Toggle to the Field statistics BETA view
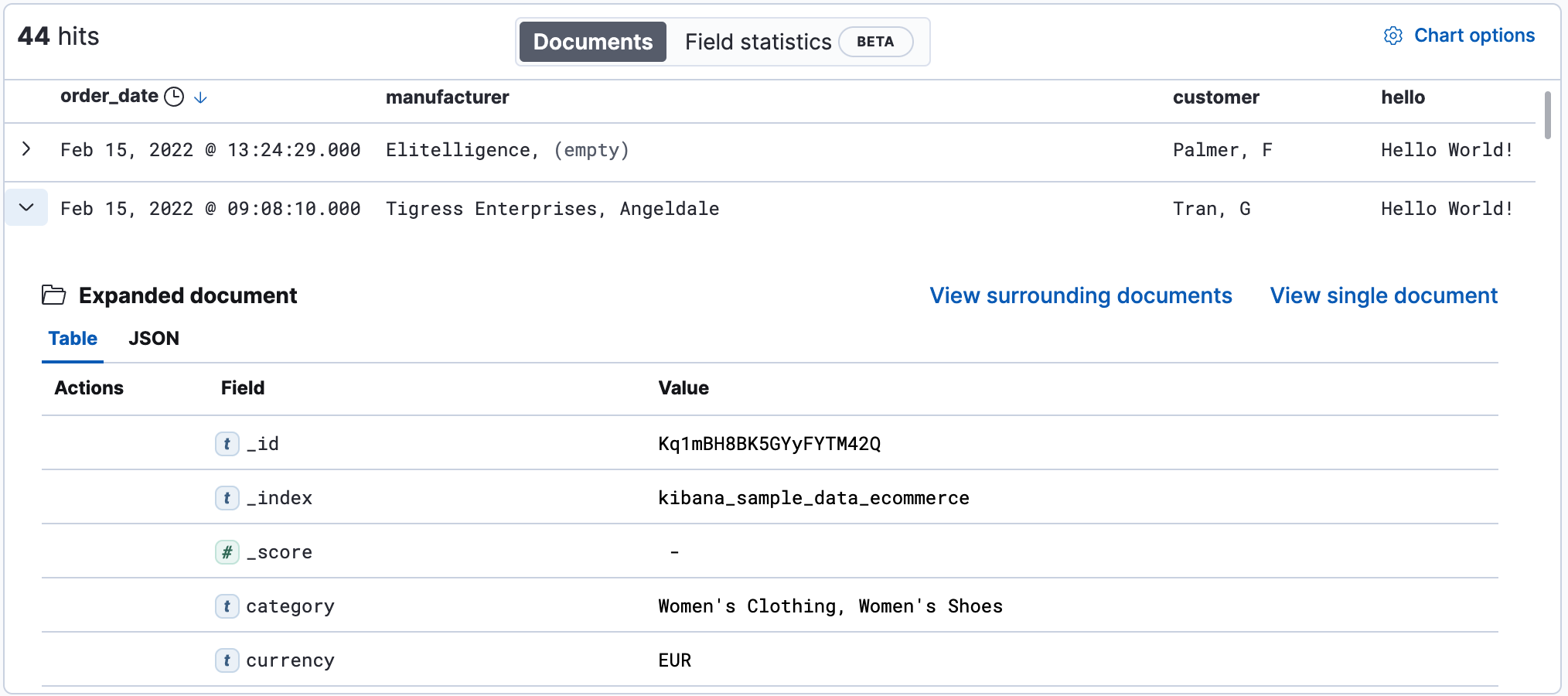This screenshot has width=1568, height=696. coord(758,42)
